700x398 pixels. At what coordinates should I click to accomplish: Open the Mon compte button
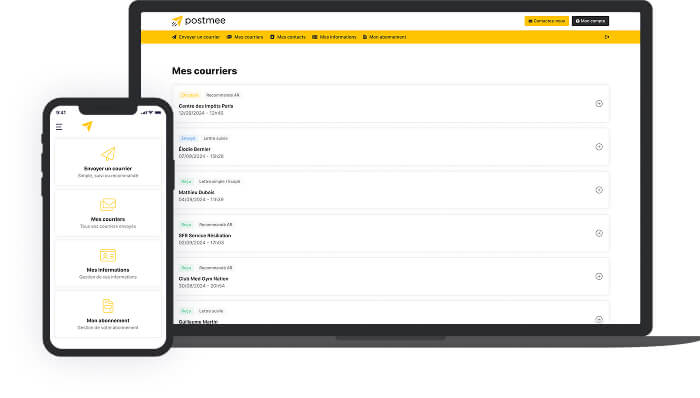[590, 21]
